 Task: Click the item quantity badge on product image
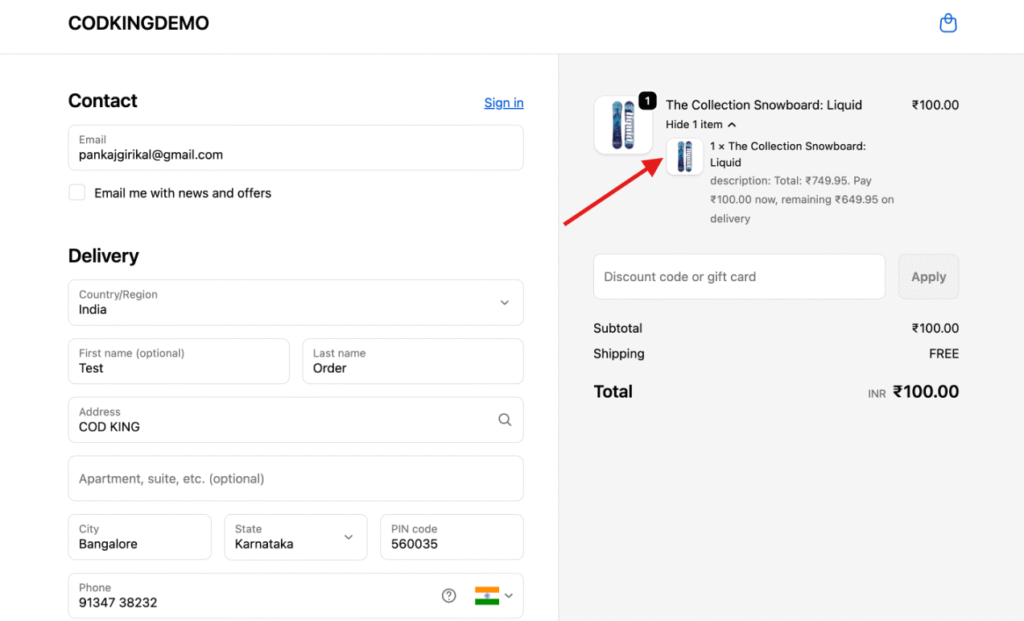tap(647, 101)
